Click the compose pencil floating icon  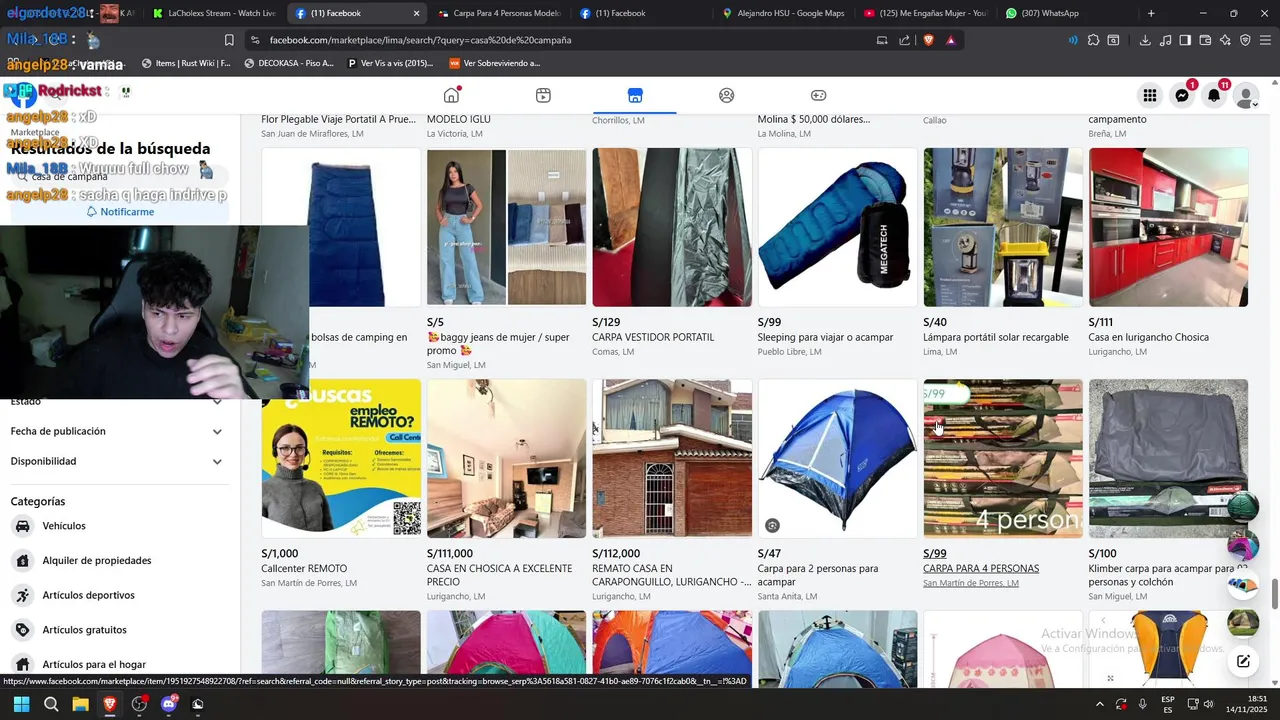point(1243,661)
